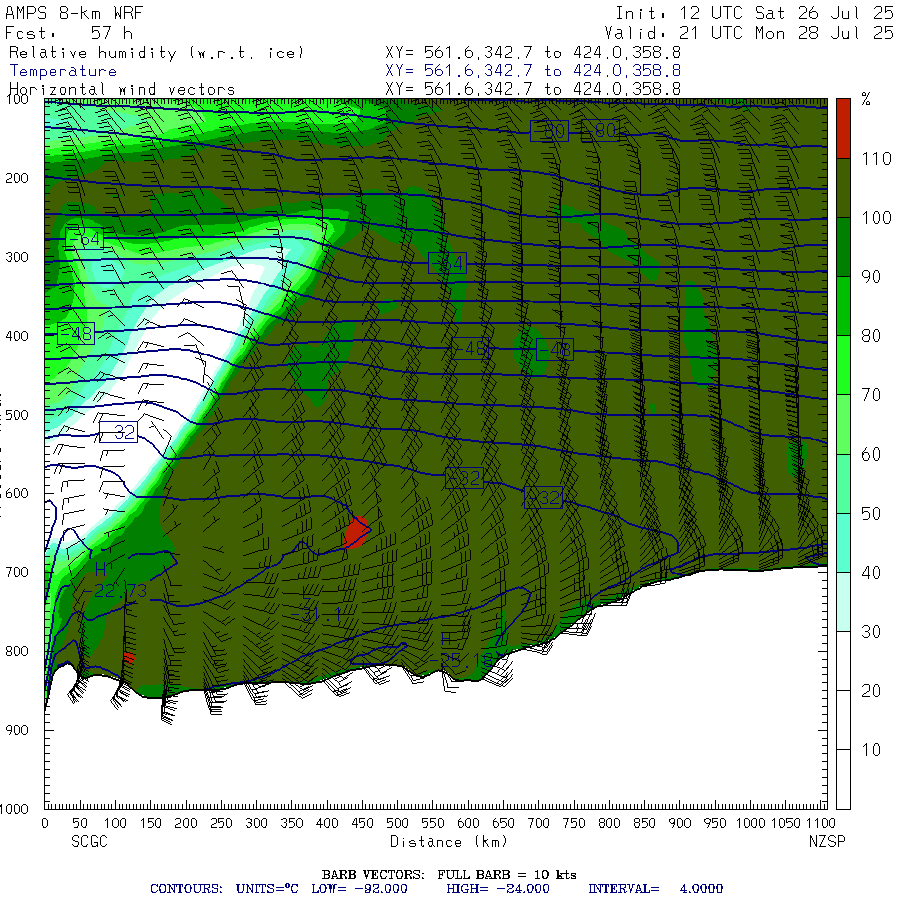
Task: Click the "Horizontal wind vectors" legend text
Action: (x=122, y=90)
